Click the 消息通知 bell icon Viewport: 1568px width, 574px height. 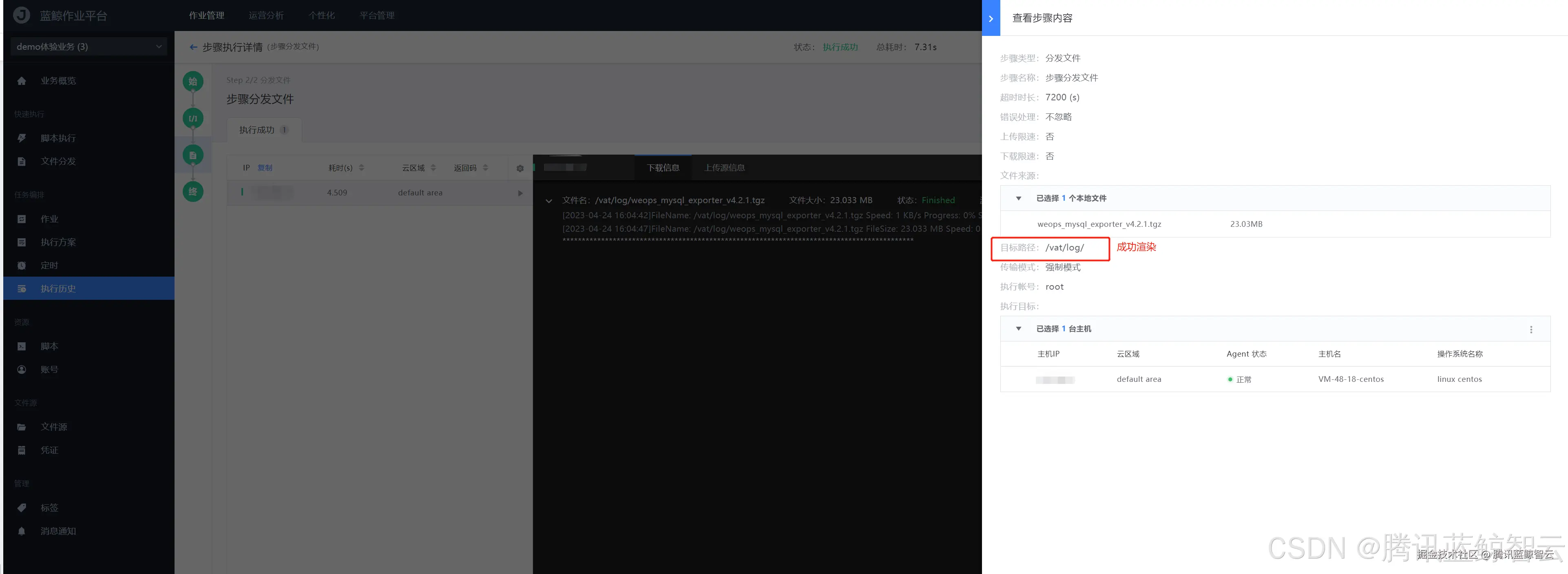click(x=22, y=532)
